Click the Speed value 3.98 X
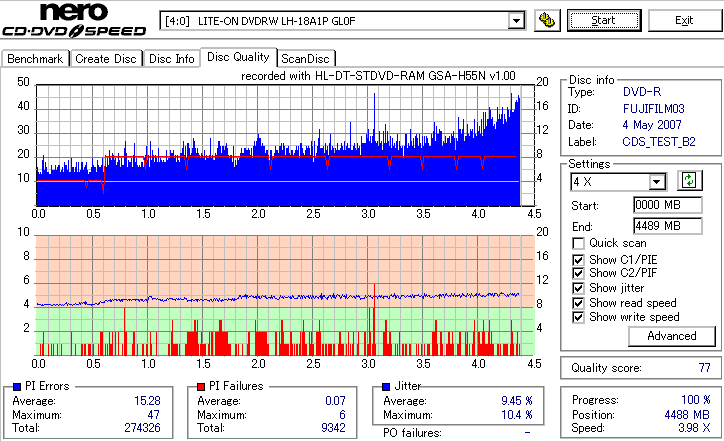724x441 pixels. click(x=694, y=428)
